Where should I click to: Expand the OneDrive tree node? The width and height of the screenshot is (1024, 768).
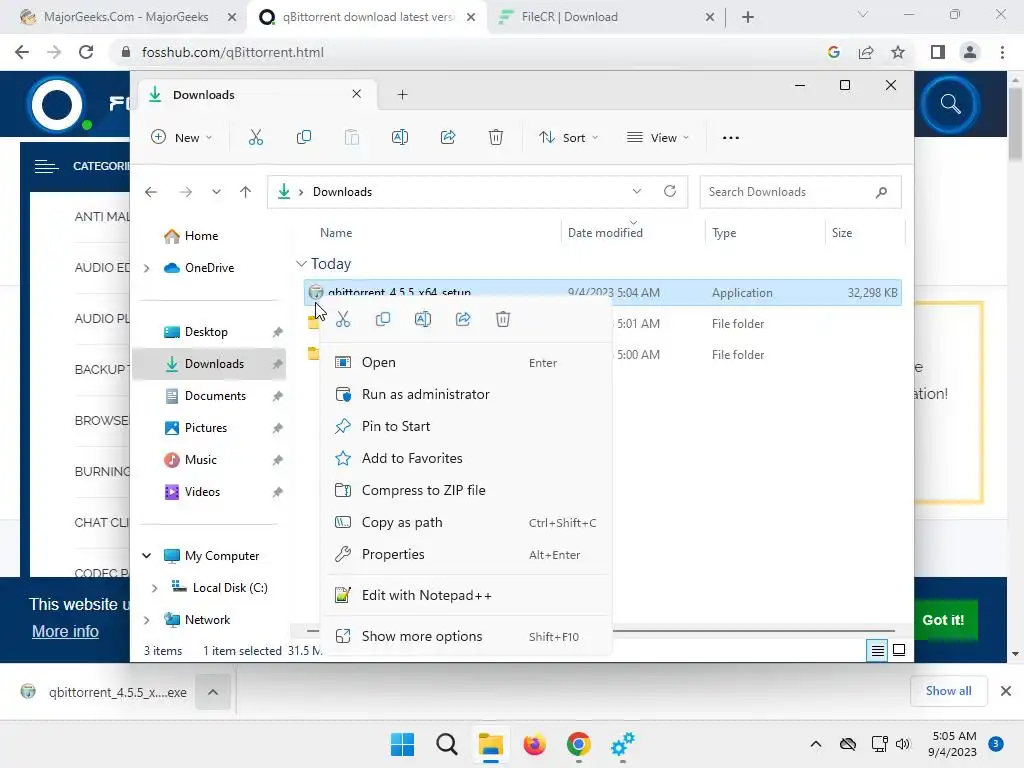click(x=146, y=268)
